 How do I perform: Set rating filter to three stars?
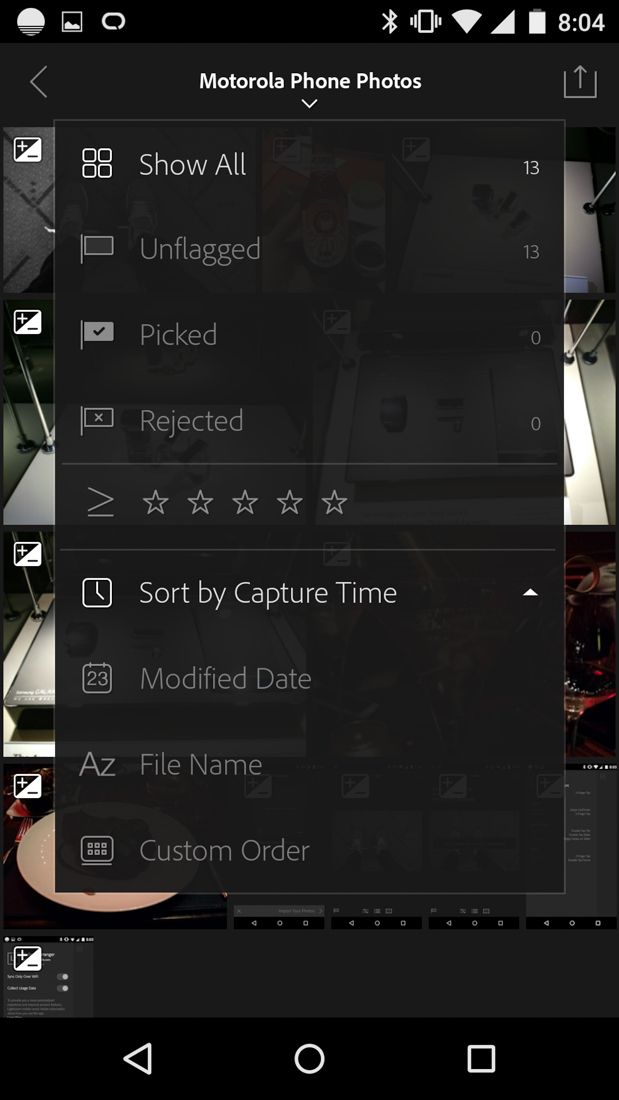[x=245, y=503]
